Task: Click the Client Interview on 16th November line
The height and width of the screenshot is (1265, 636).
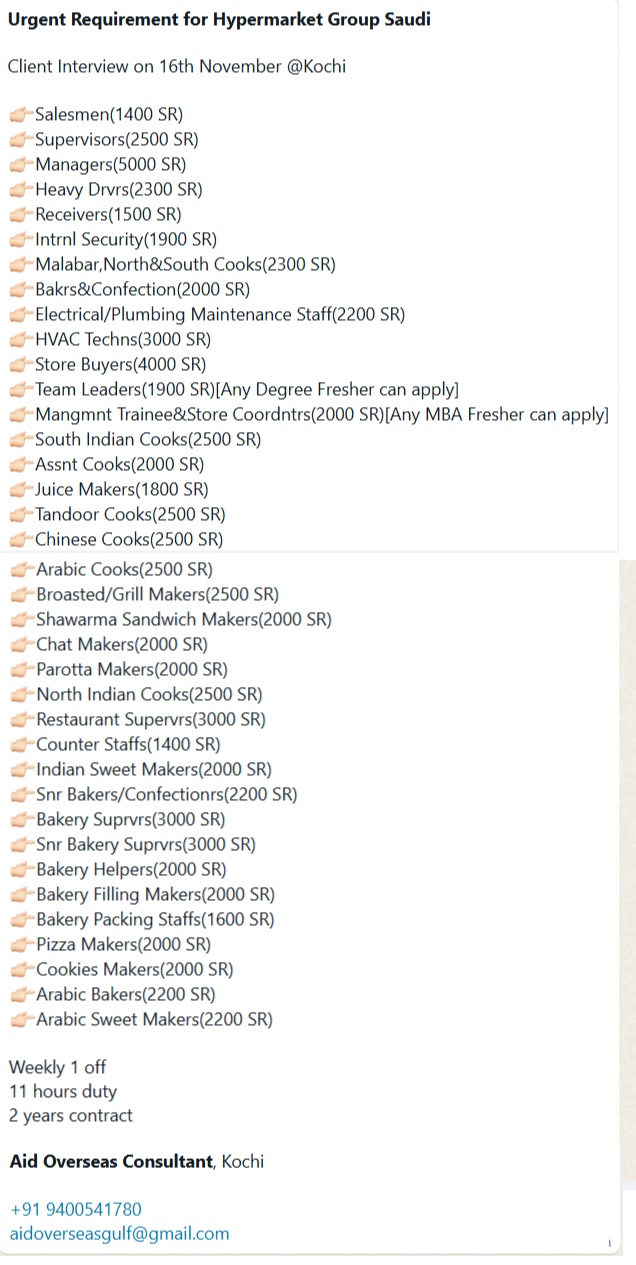Action: point(177,67)
